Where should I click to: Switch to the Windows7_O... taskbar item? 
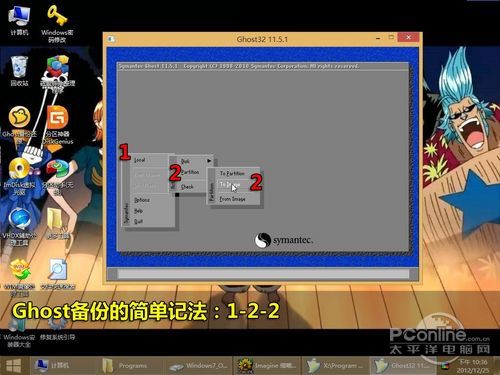pos(199,366)
